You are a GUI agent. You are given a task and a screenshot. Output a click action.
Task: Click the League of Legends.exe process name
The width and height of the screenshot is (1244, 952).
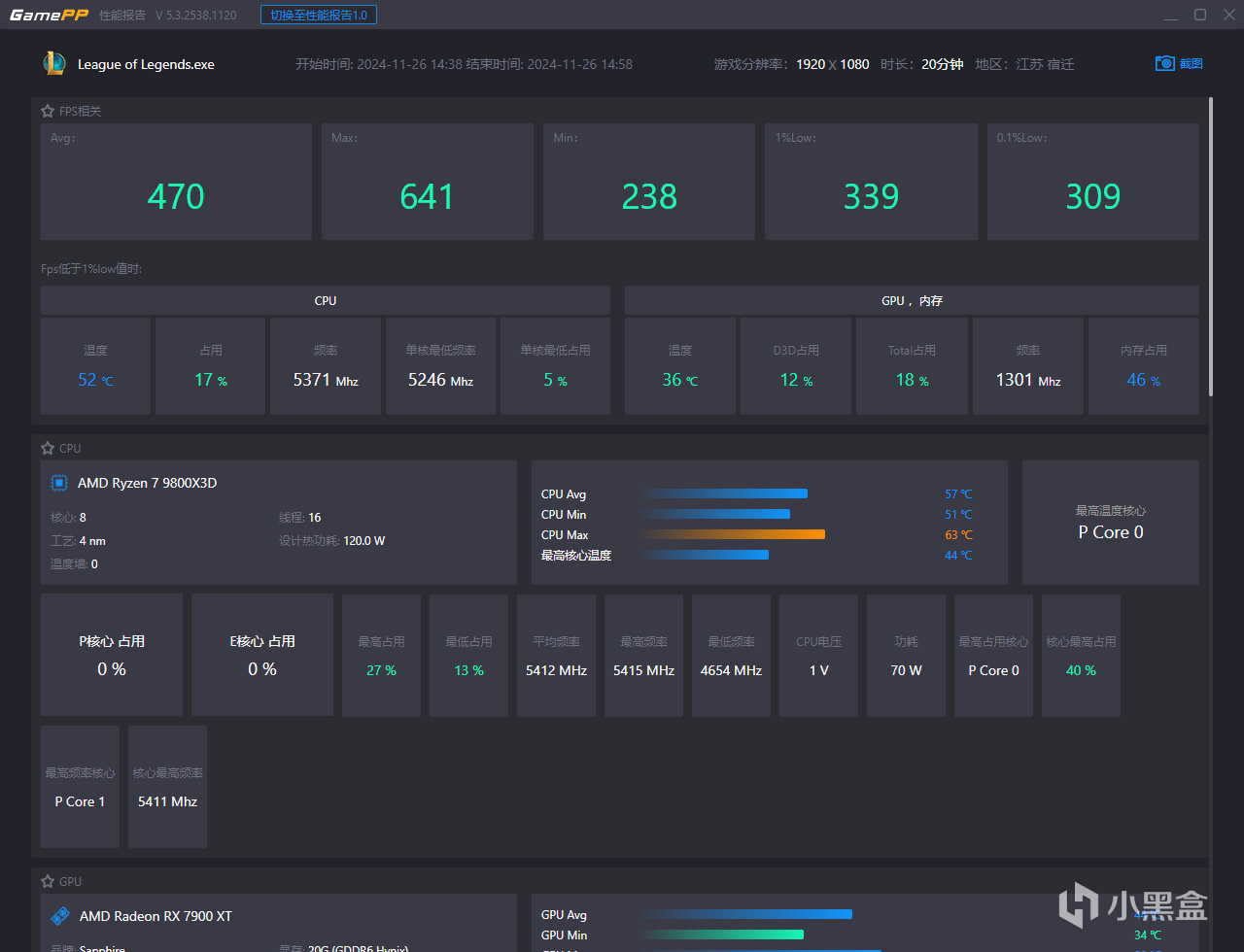(146, 64)
